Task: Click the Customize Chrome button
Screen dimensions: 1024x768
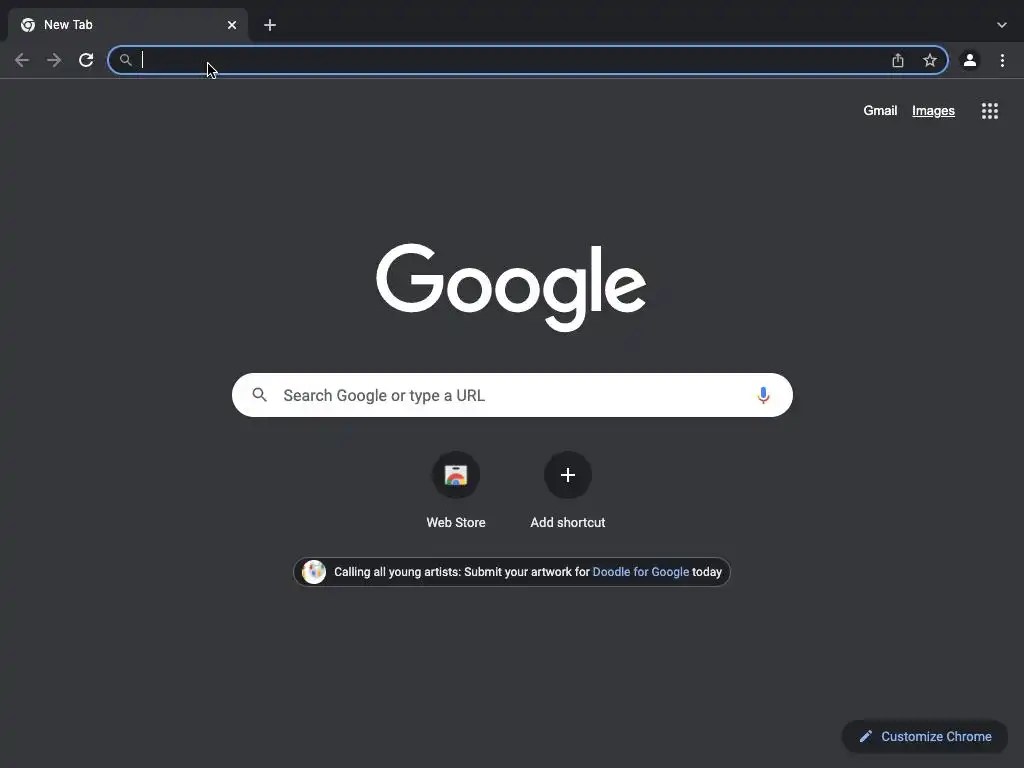Action: (925, 737)
